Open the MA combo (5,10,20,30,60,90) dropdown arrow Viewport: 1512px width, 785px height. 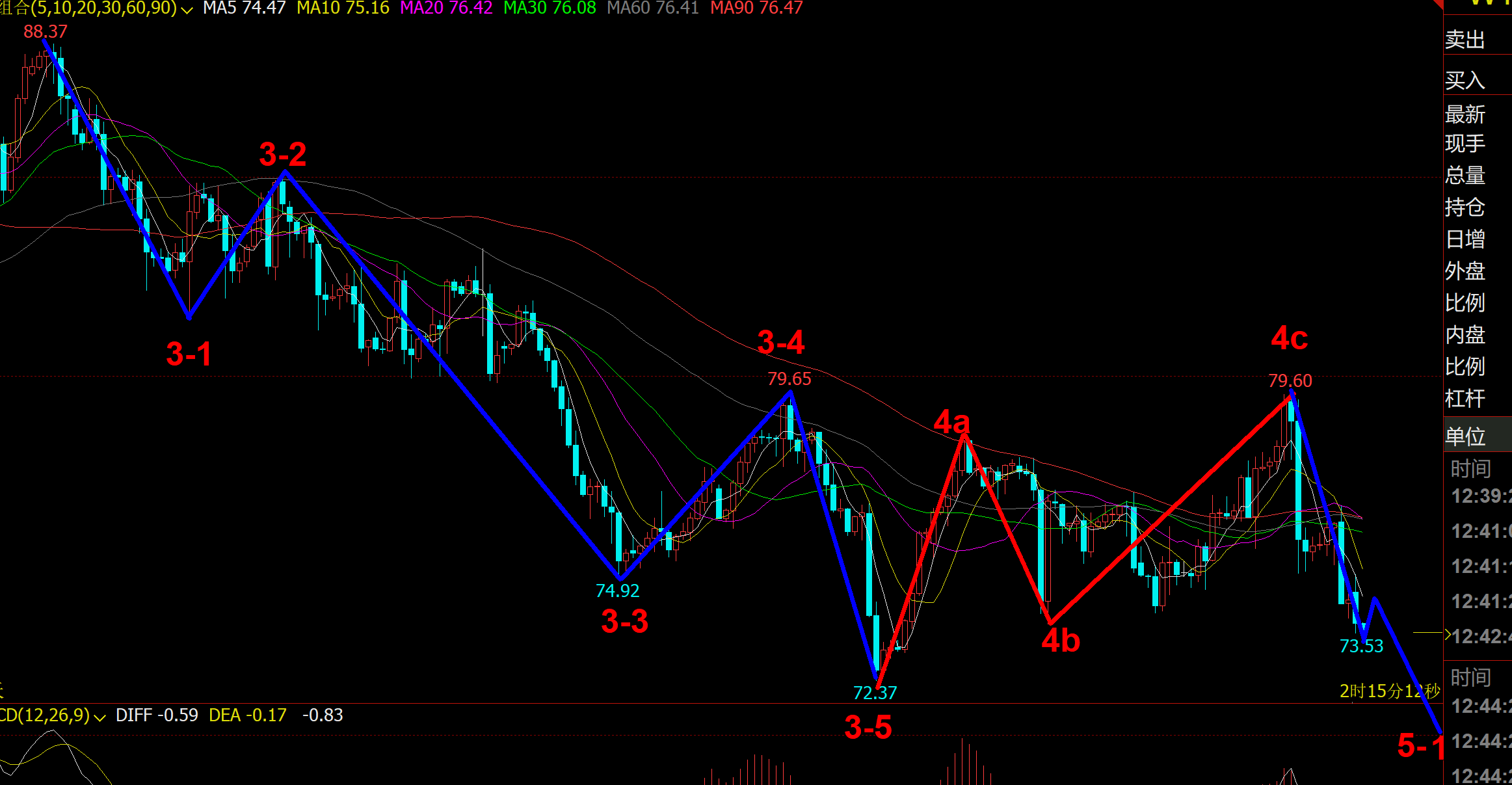(187, 10)
